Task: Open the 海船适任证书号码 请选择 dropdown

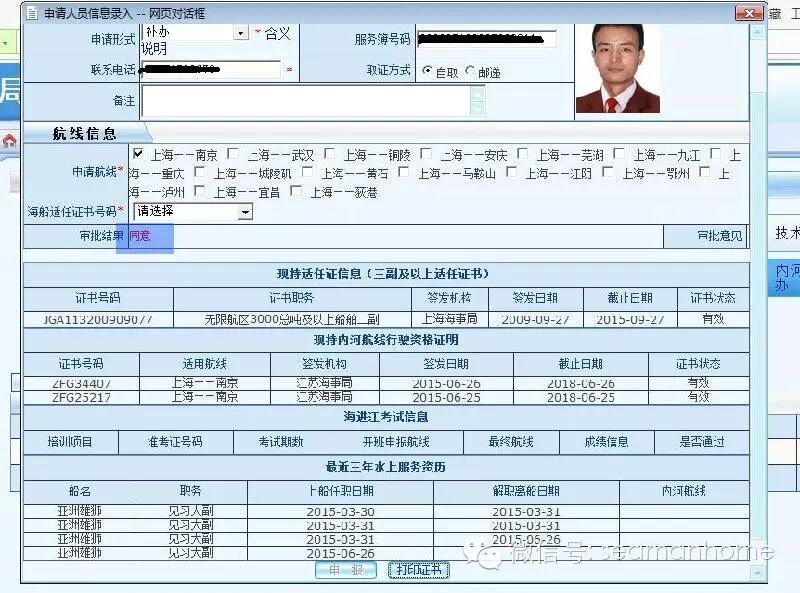Action: [x=245, y=211]
